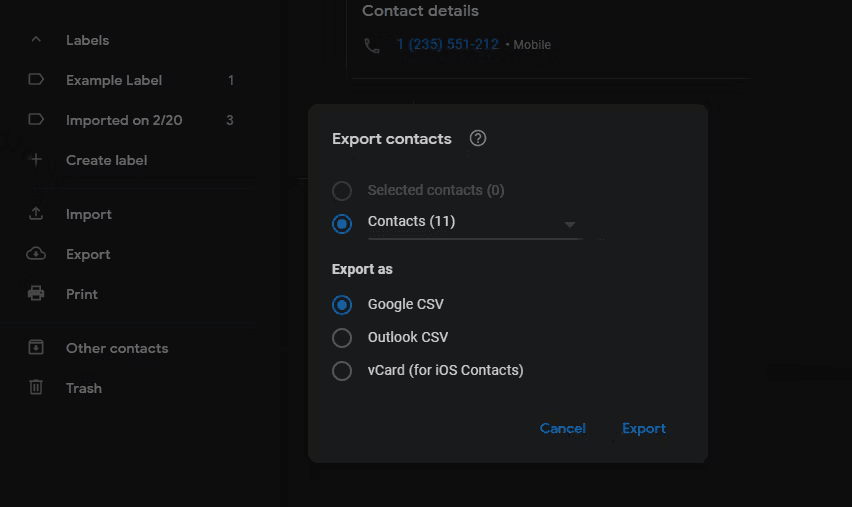
Task: Select the Google CSV radio button
Action: tap(342, 305)
